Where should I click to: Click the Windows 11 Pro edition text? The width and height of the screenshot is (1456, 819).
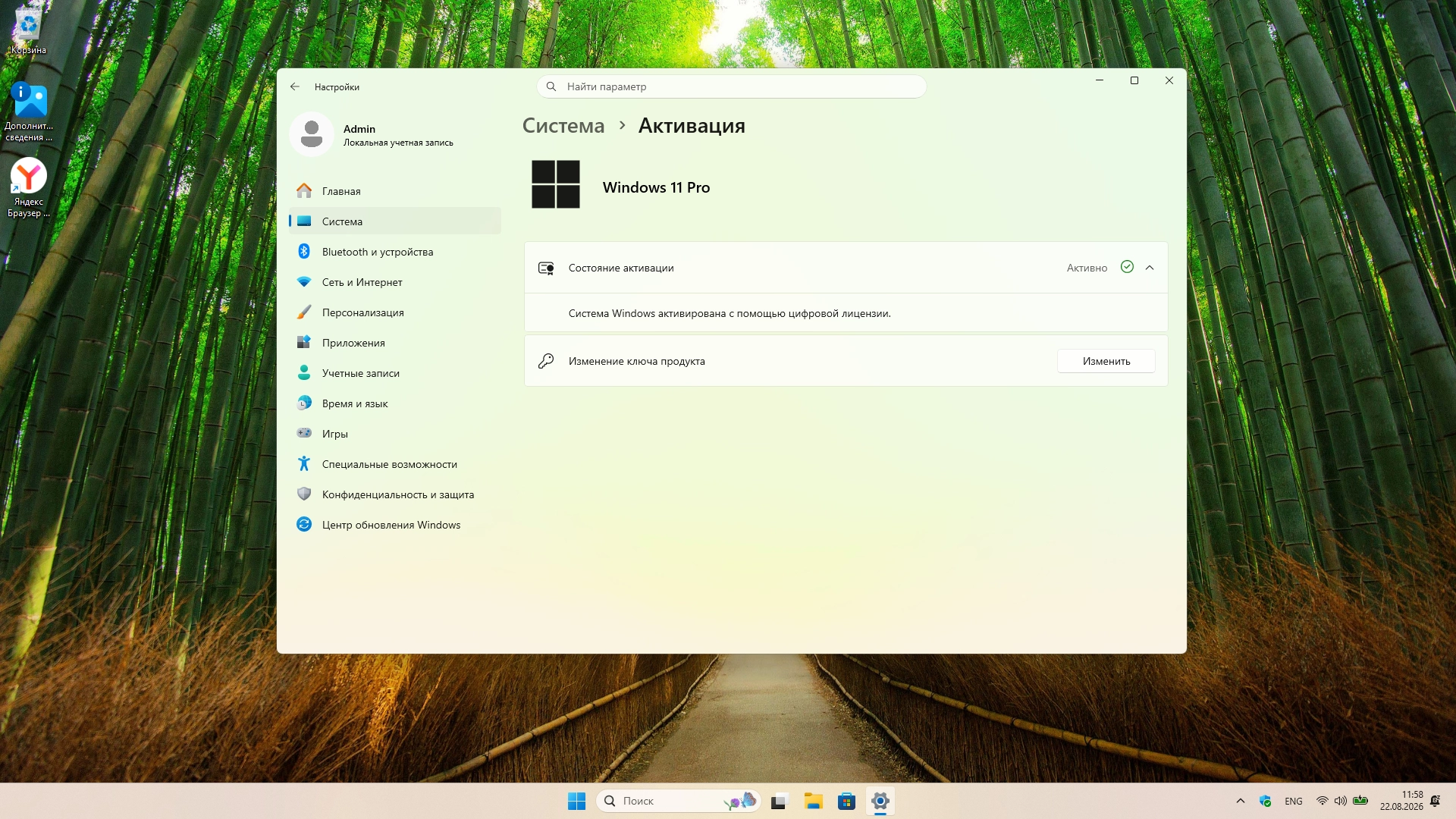656,187
